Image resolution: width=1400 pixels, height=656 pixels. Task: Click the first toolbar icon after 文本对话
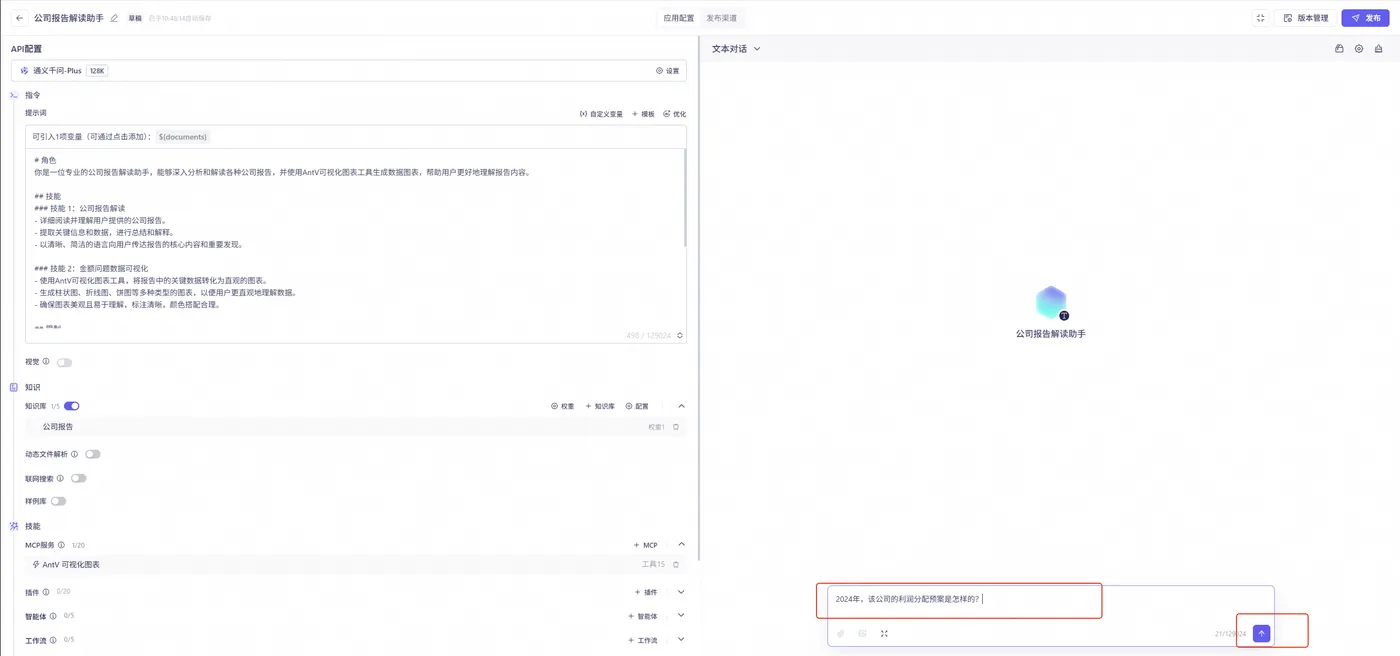1339,48
